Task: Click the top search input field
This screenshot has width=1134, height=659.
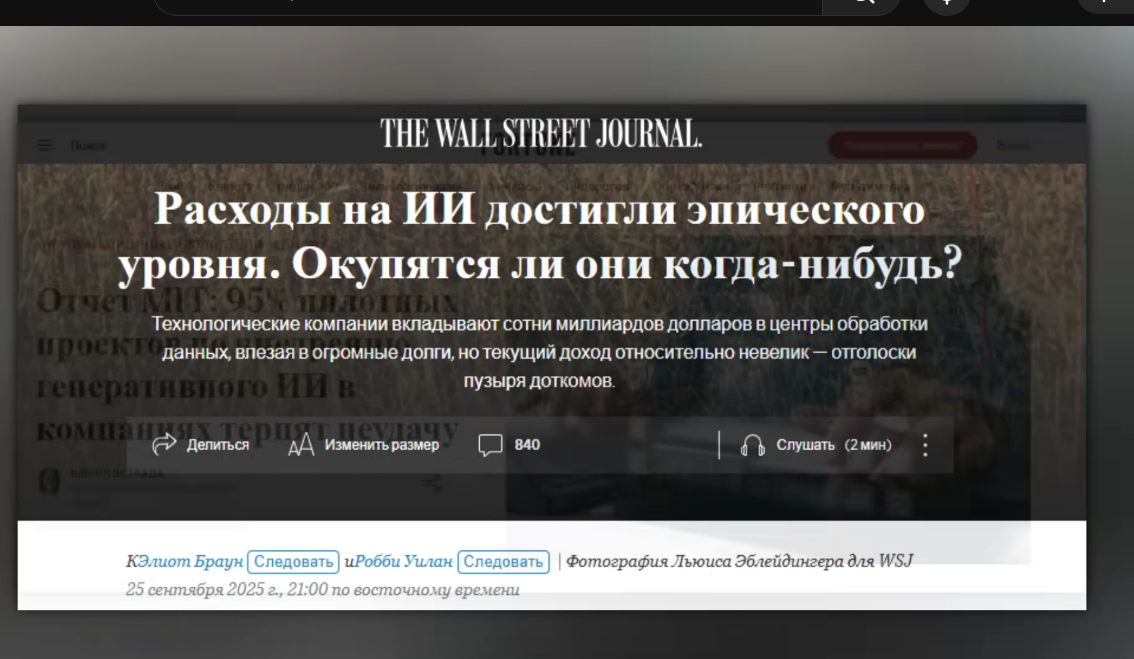Action: (x=488, y=4)
